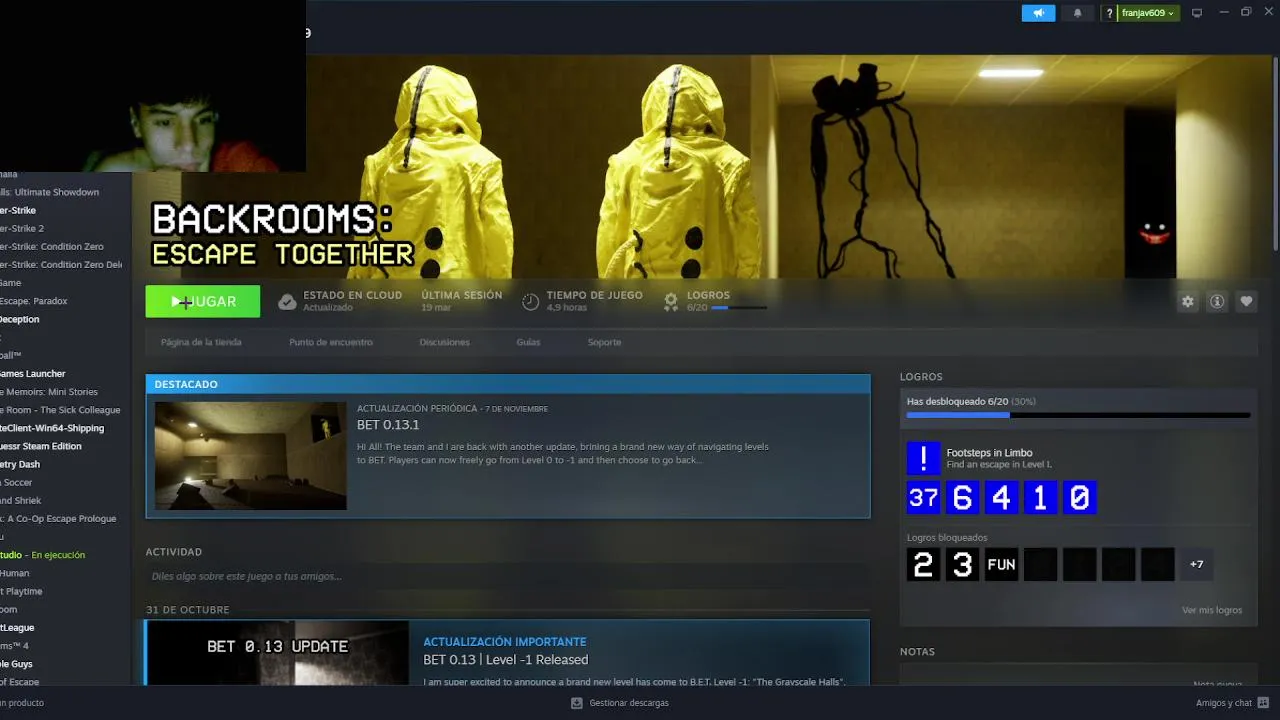1280x720 pixels.
Task: Select Rocket League in library list
Action: pos(17,628)
